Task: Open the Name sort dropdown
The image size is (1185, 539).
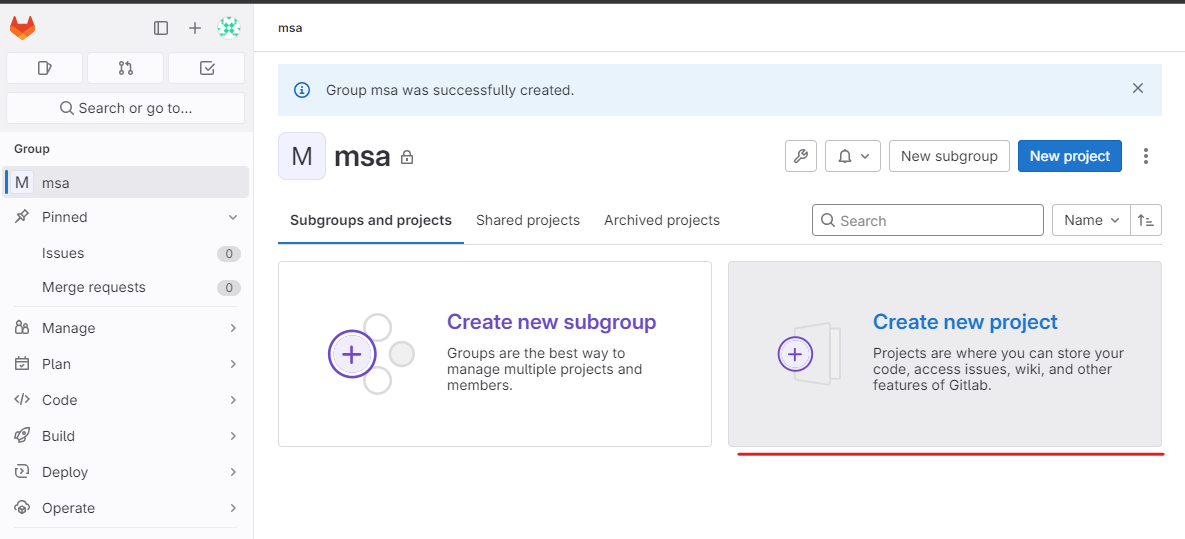Action: 1091,220
